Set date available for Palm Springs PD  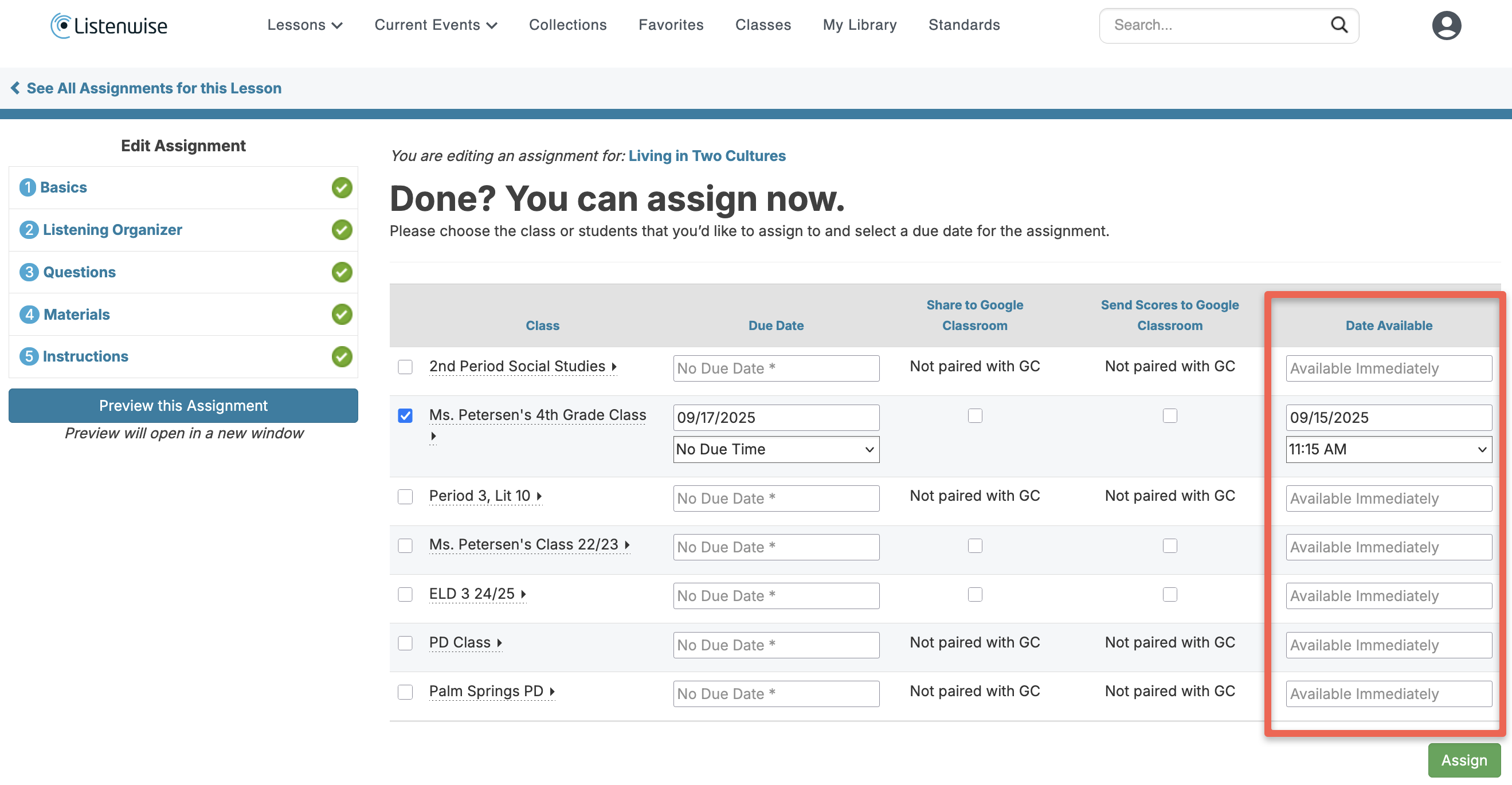1389,694
